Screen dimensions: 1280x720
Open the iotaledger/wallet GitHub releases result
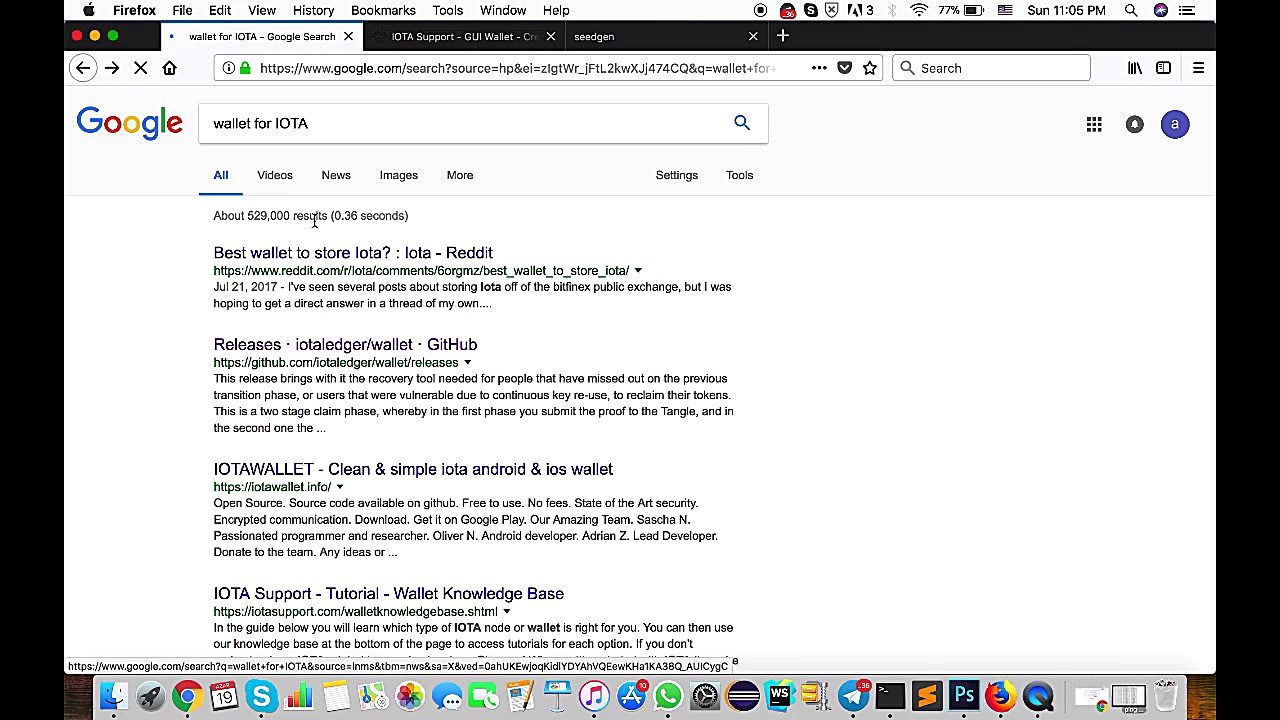click(x=345, y=345)
